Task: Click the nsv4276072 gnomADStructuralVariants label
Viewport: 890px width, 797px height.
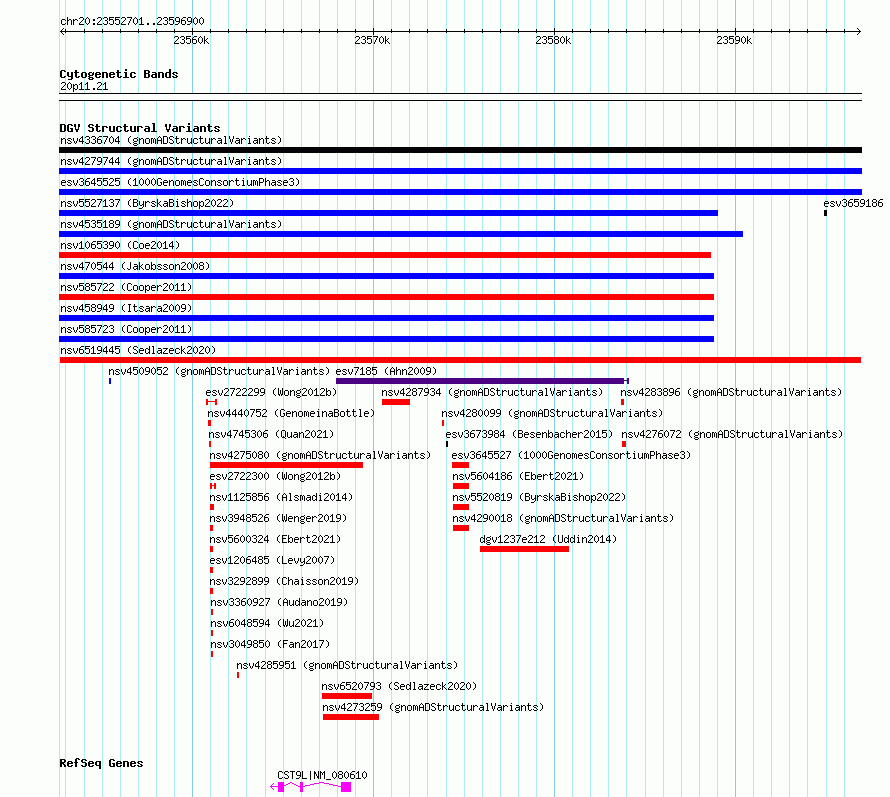Action: pos(732,434)
